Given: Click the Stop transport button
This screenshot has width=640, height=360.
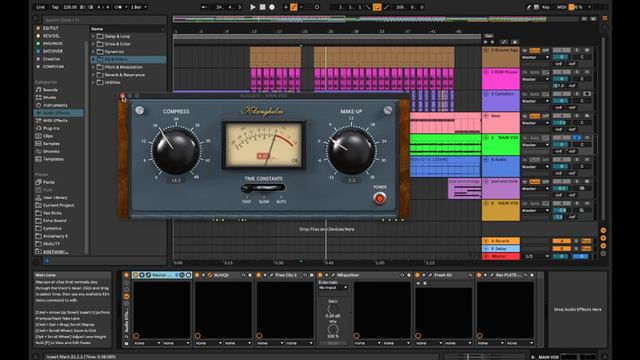Looking at the screenshot, I should (262, 7).
